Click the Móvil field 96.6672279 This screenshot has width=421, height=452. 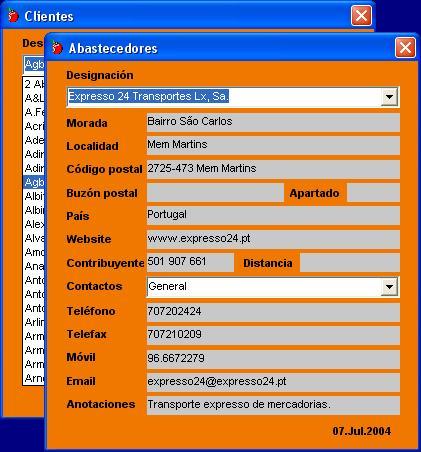pyautogui.click(x=273, y=359)
